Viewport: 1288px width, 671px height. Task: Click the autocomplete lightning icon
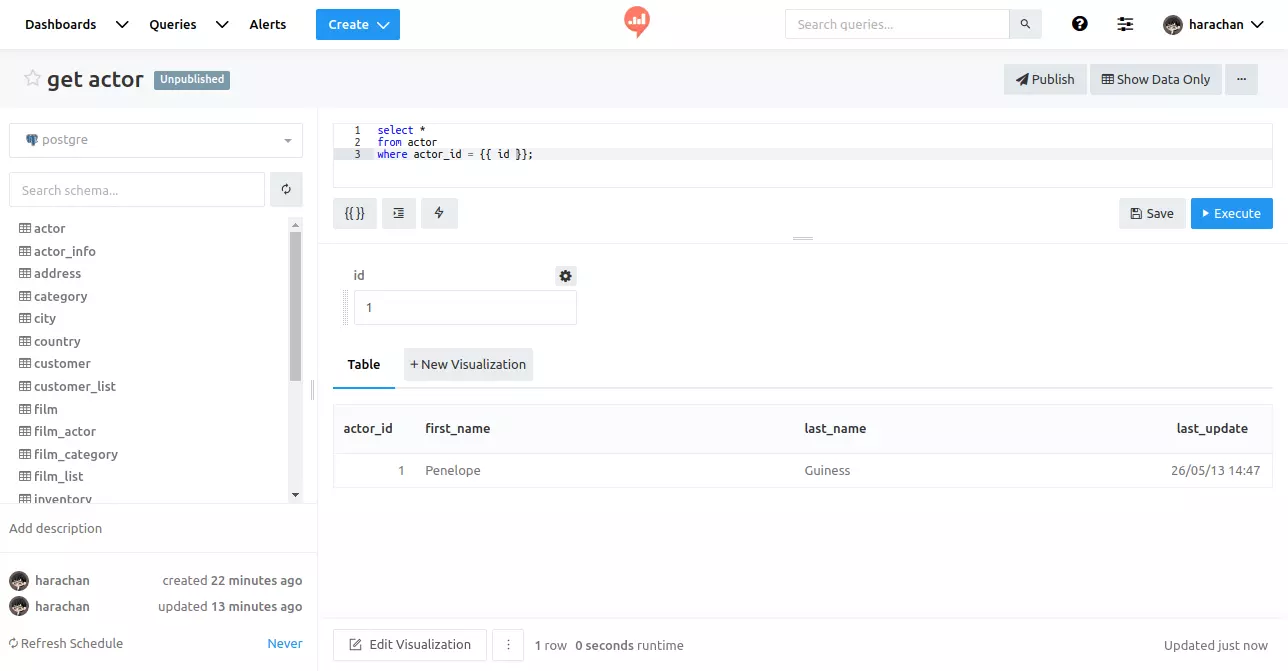click(439, 213)
